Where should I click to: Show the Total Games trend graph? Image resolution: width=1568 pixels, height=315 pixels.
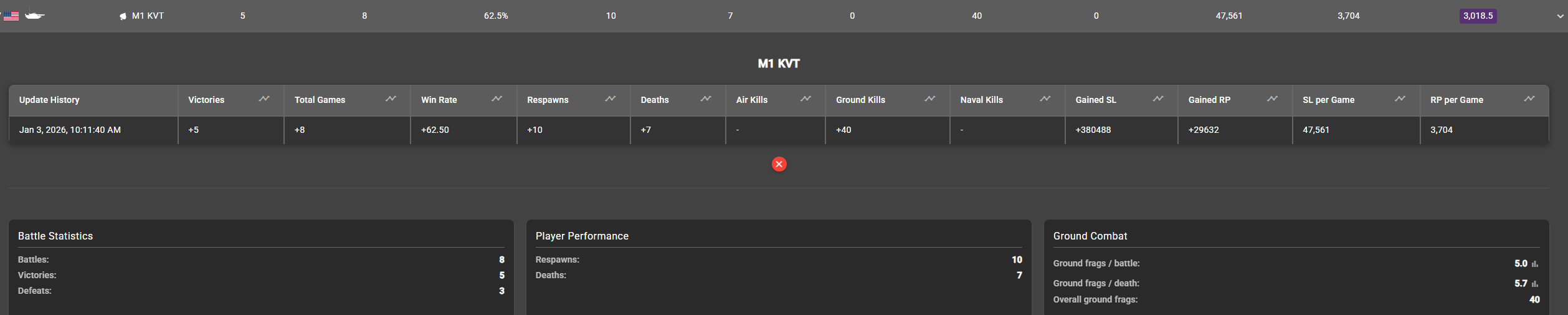click(x=391, y=99)
